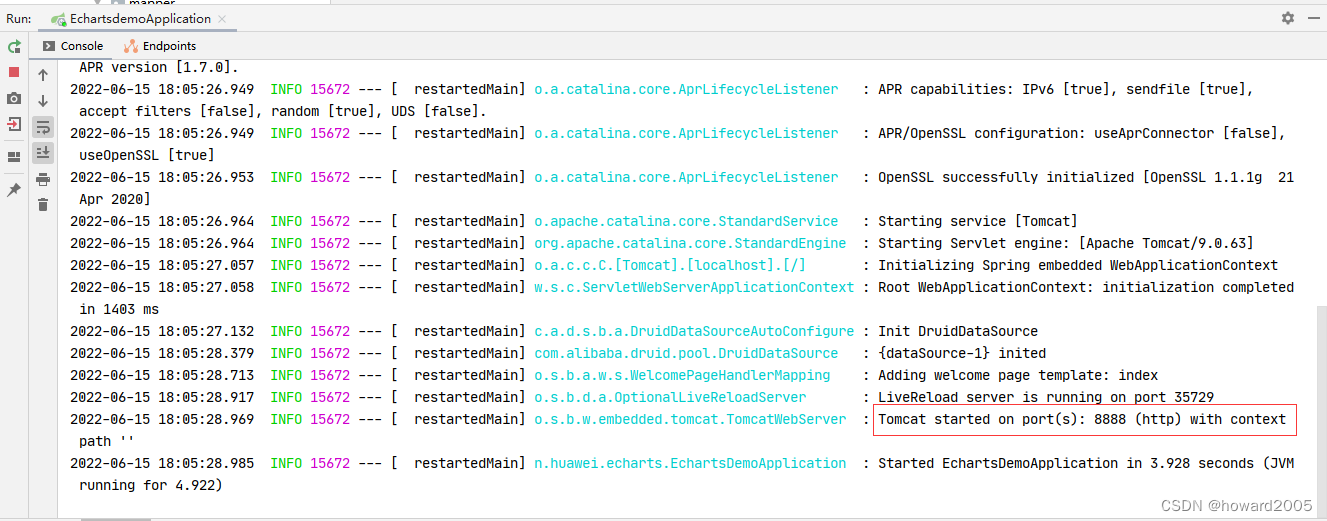Select the EchartsdemoApplication run tab
The width and height of the screenshot is (1327, 521).
138,19
